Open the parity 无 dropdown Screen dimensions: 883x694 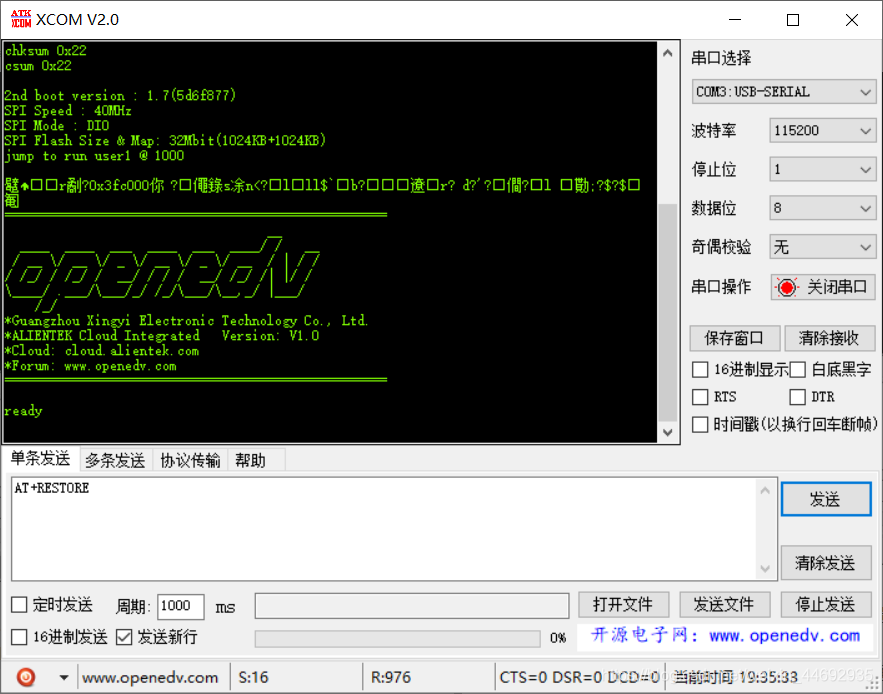(x=822, y=247)
